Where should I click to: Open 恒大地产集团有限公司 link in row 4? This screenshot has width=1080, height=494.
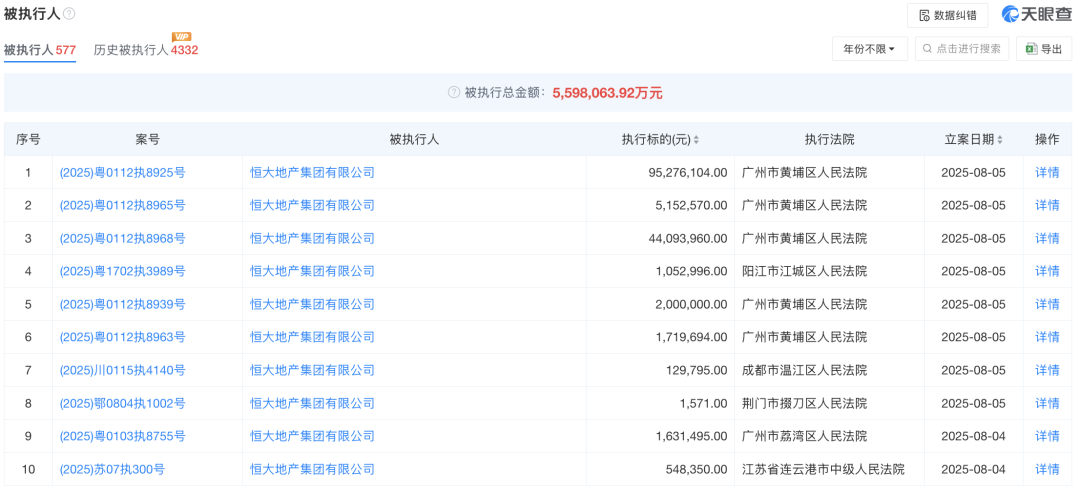(312, 271)
